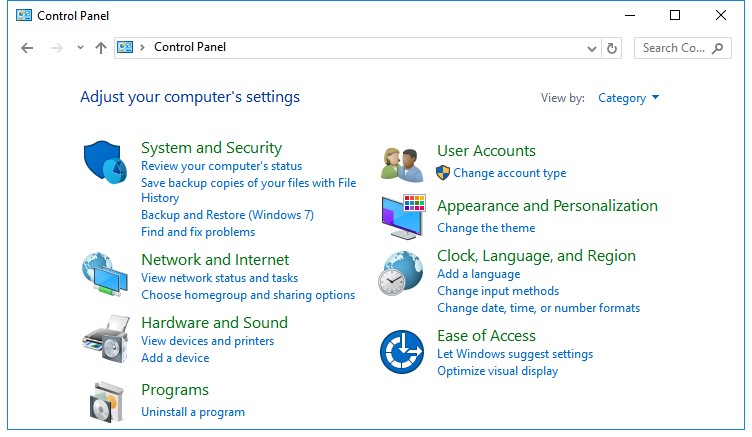This screenshot has width=752, height=437.
Task: Open User Accounts category heading
Action: (x=486, y=151)
